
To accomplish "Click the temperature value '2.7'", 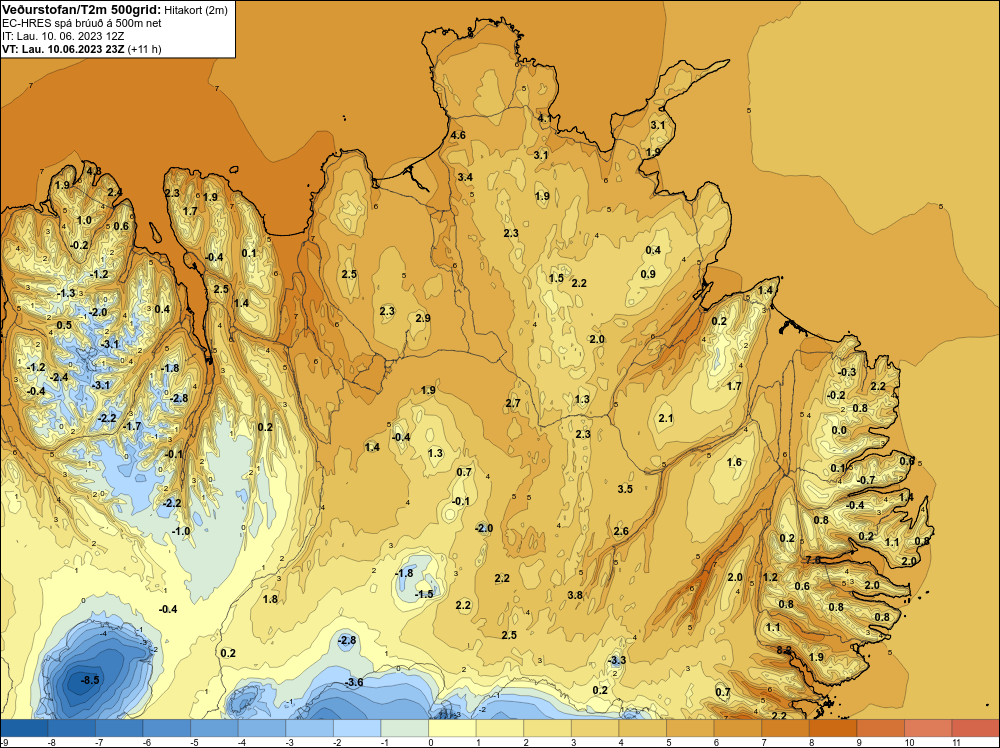I will (x=513, y=403).
